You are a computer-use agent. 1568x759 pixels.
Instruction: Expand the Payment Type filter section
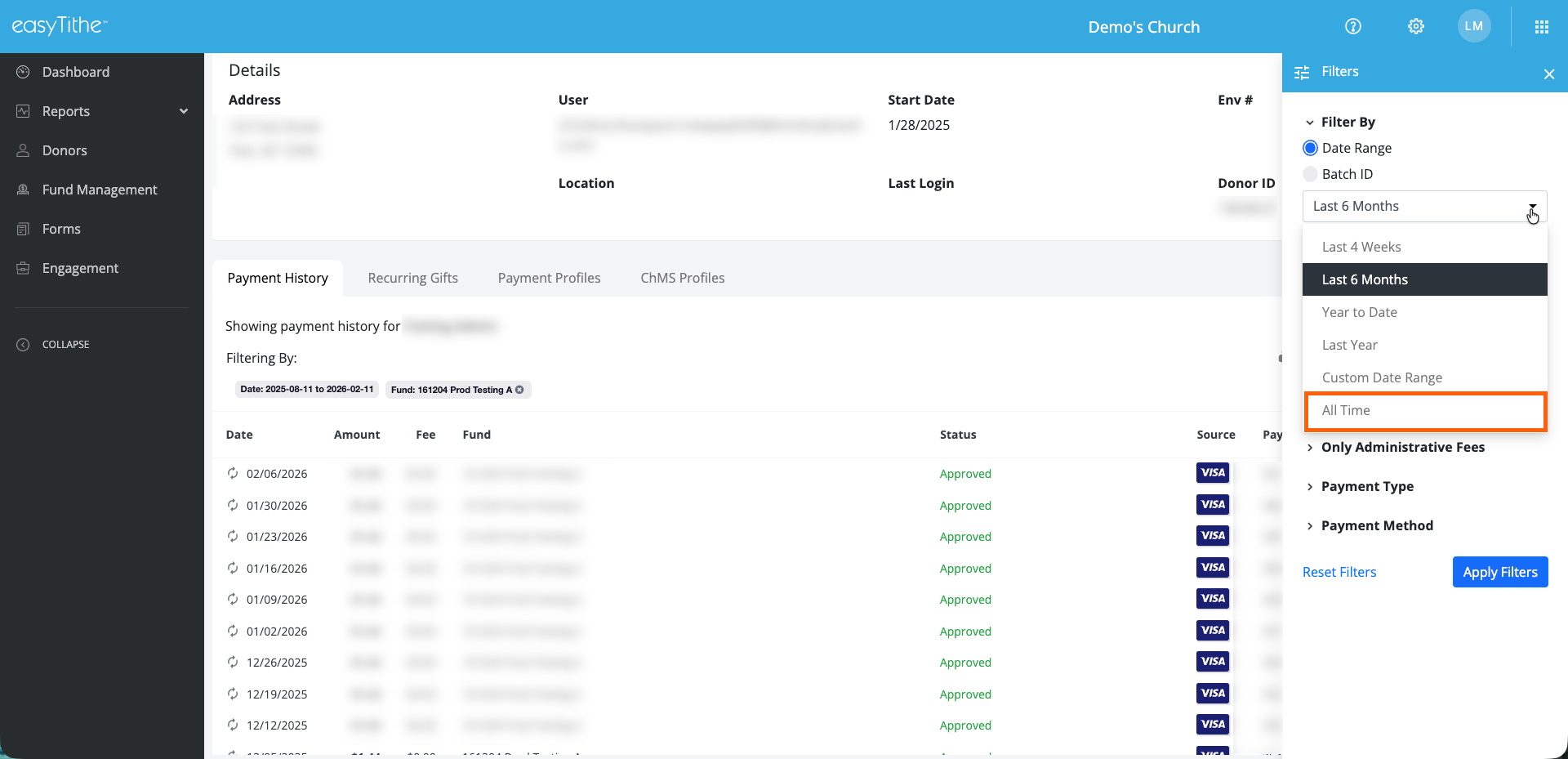point(1367,486)
